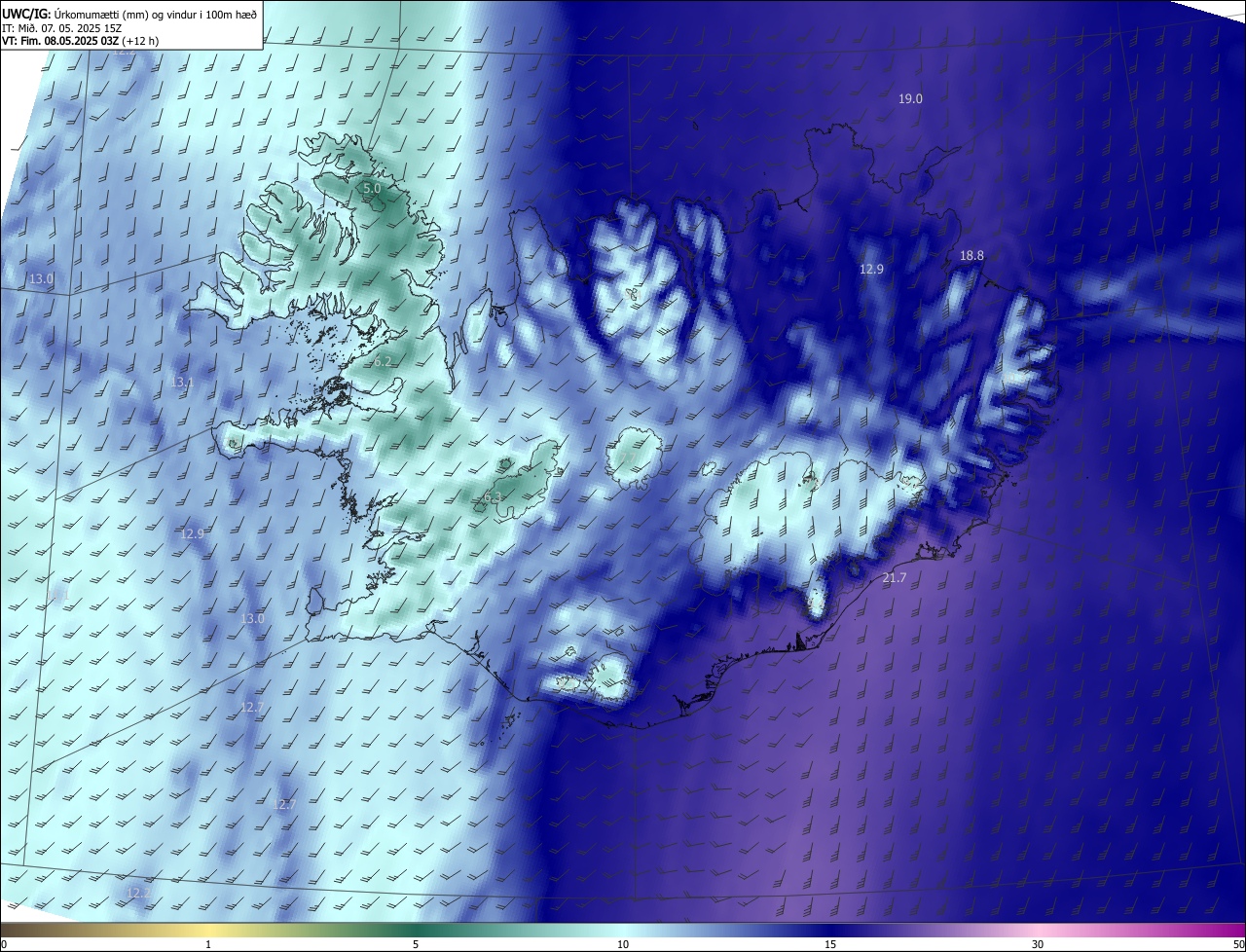This screenshot has width=1246, height=952.
Task: Click the colorbar tick label 50
Action: [1238, 944]
